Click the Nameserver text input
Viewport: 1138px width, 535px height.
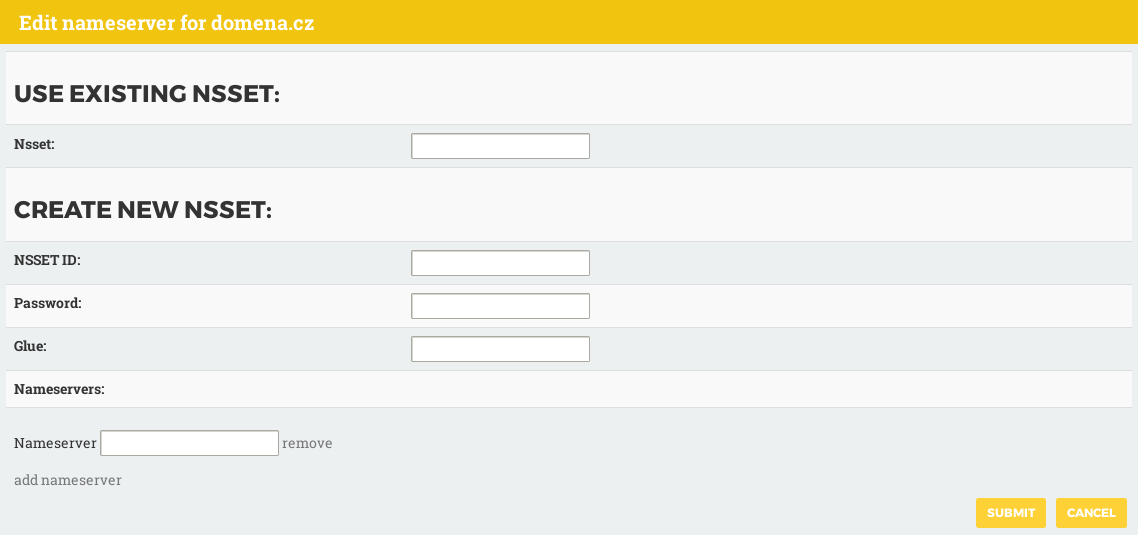click(x=189, y=443)
